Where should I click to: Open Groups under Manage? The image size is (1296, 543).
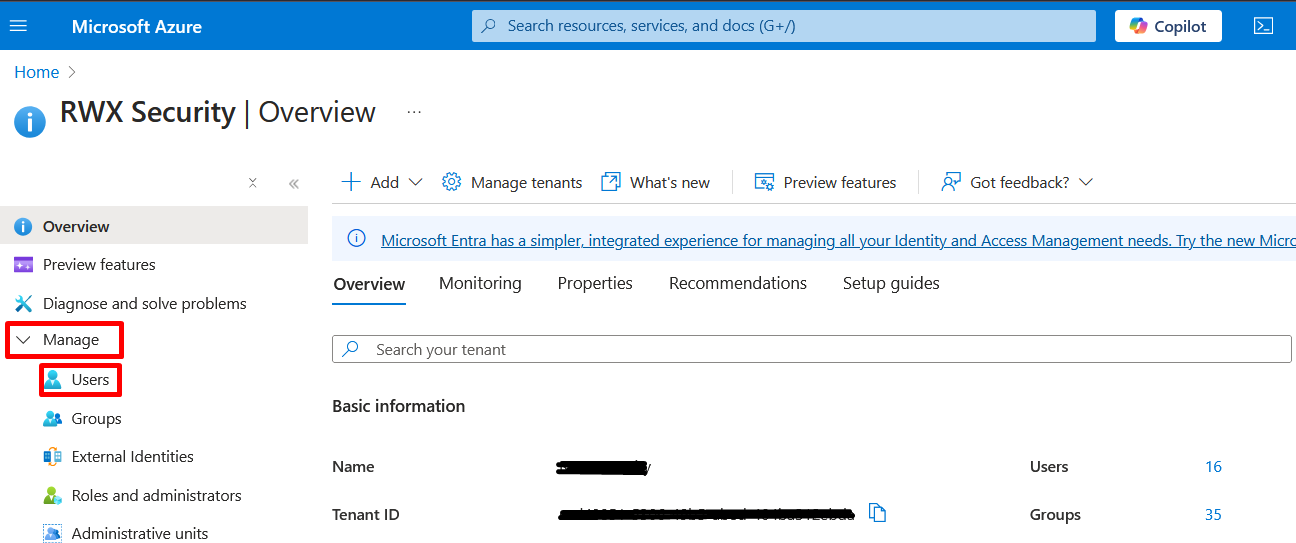(96, 418)
